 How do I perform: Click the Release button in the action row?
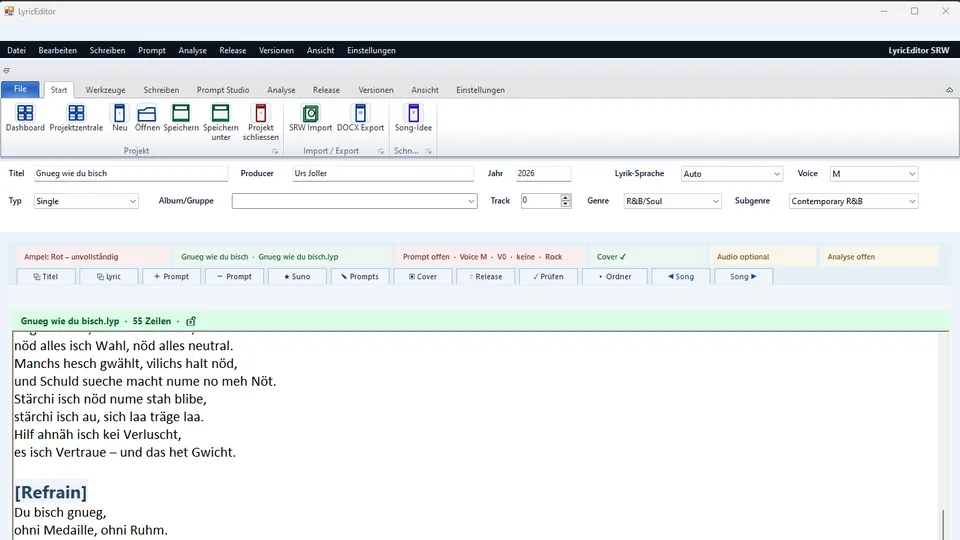(x=486, y=277)
